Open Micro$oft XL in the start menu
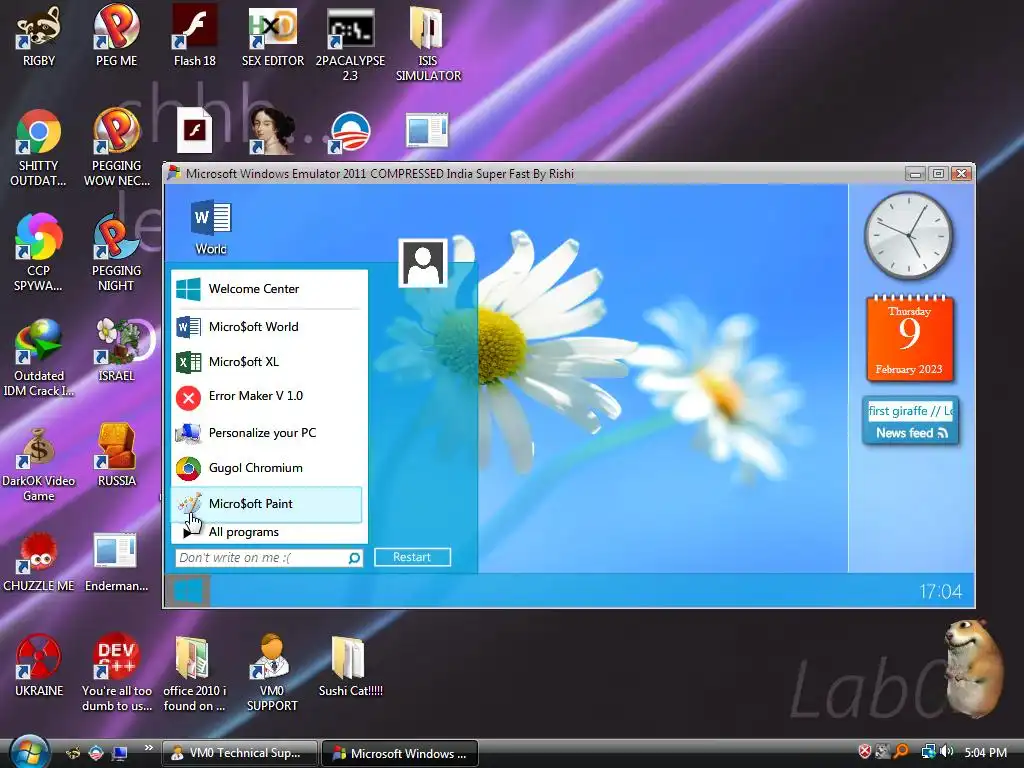1024x768 pixels. point(266,362)
